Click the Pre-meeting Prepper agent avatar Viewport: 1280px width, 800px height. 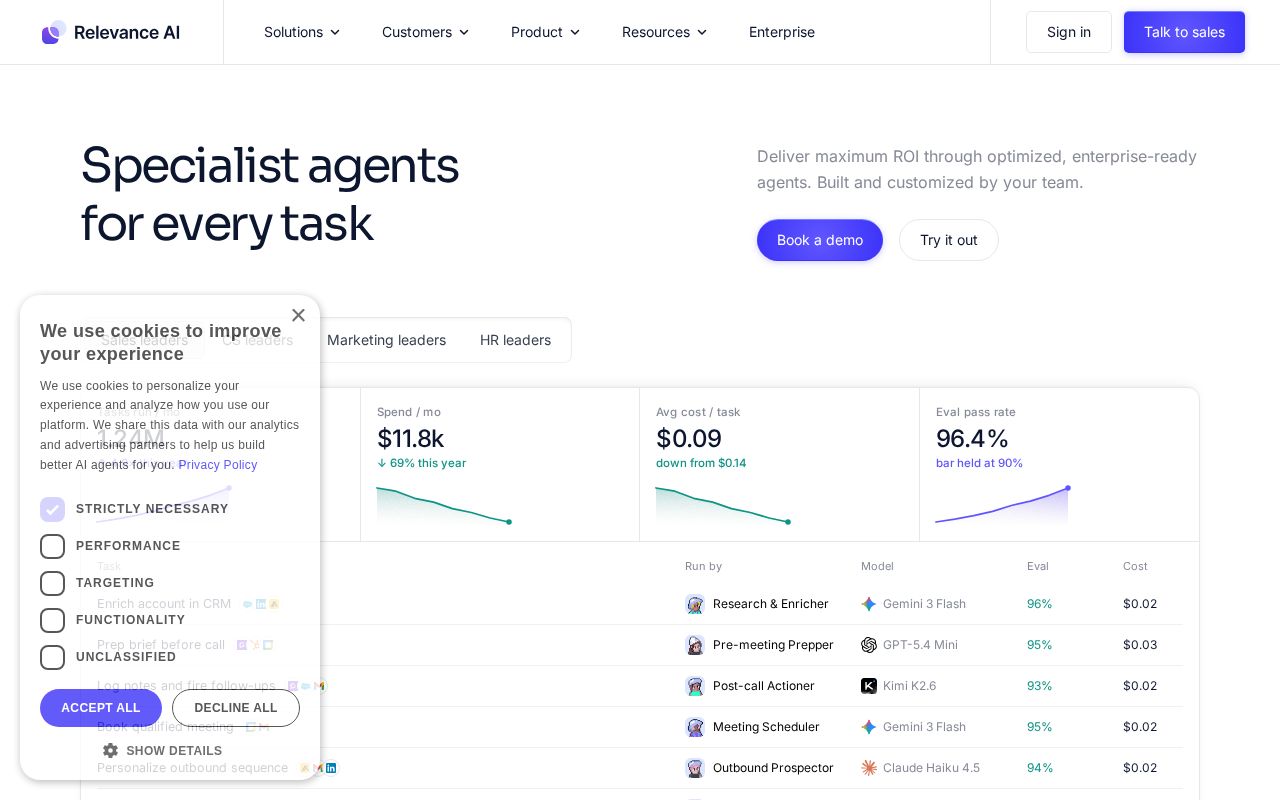click(x=695, y=645)
